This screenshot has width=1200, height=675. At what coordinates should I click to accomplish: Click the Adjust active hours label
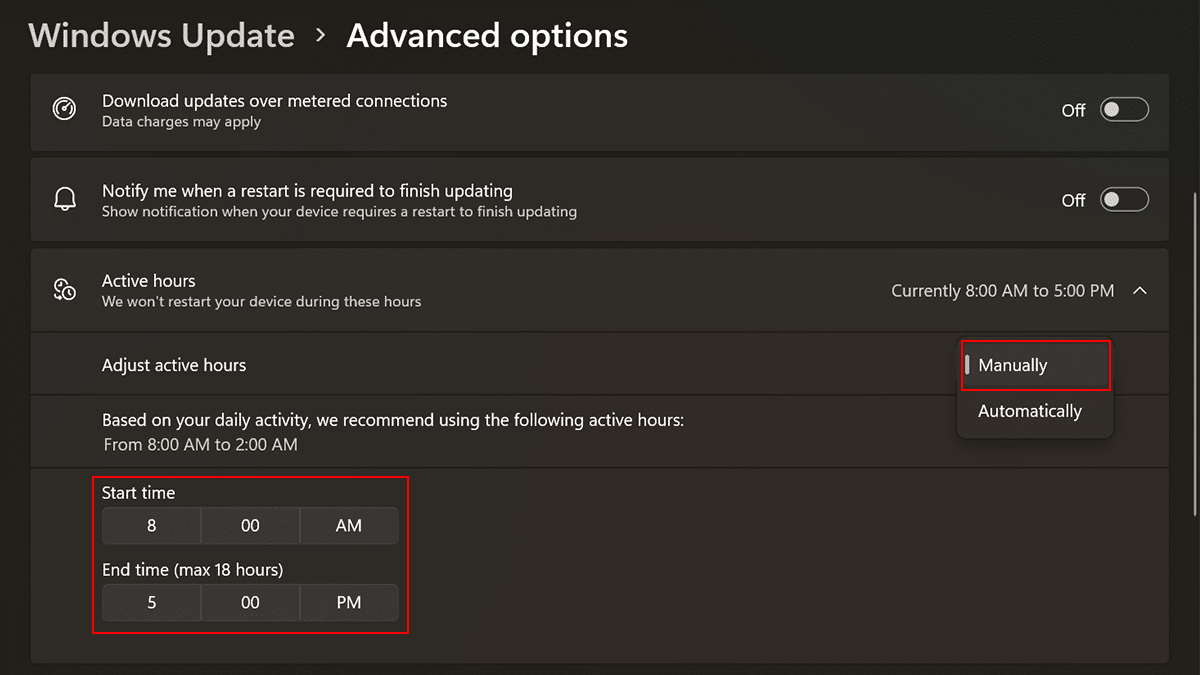[174, 365]
